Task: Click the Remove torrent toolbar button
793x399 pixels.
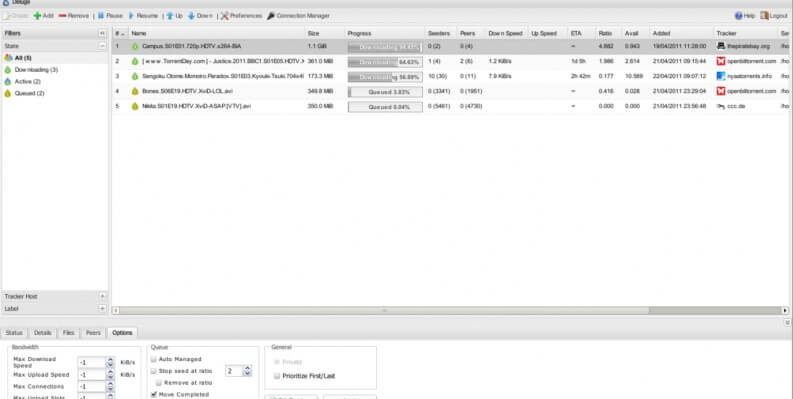Action: click(x=74, y=16)
